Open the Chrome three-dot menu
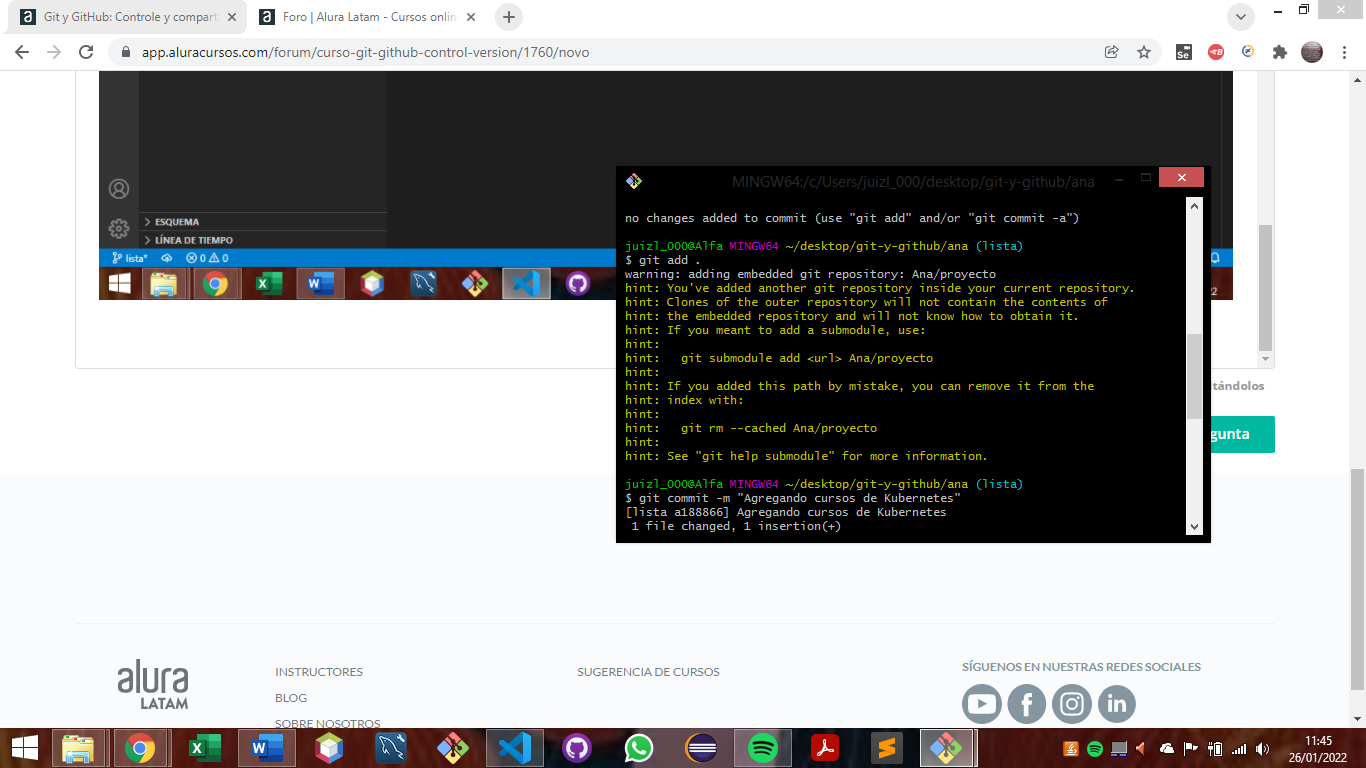Viewport: 1366px width, 768px height. (x=1344, y=52)
